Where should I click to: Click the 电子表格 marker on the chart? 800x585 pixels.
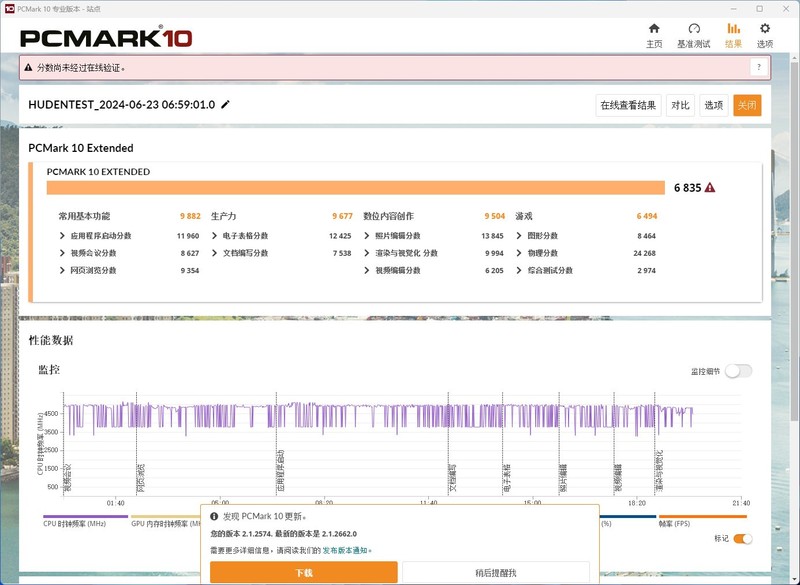coord(507,478)
